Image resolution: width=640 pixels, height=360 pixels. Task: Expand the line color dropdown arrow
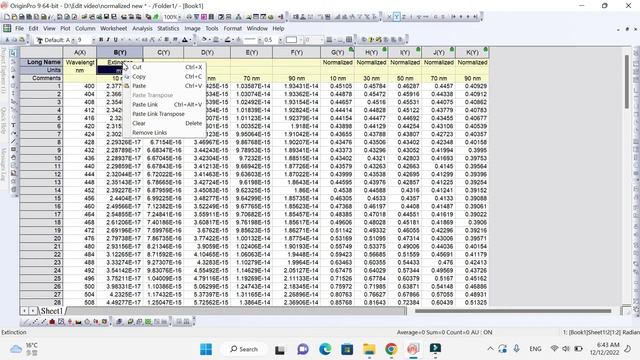click(233, 40)
